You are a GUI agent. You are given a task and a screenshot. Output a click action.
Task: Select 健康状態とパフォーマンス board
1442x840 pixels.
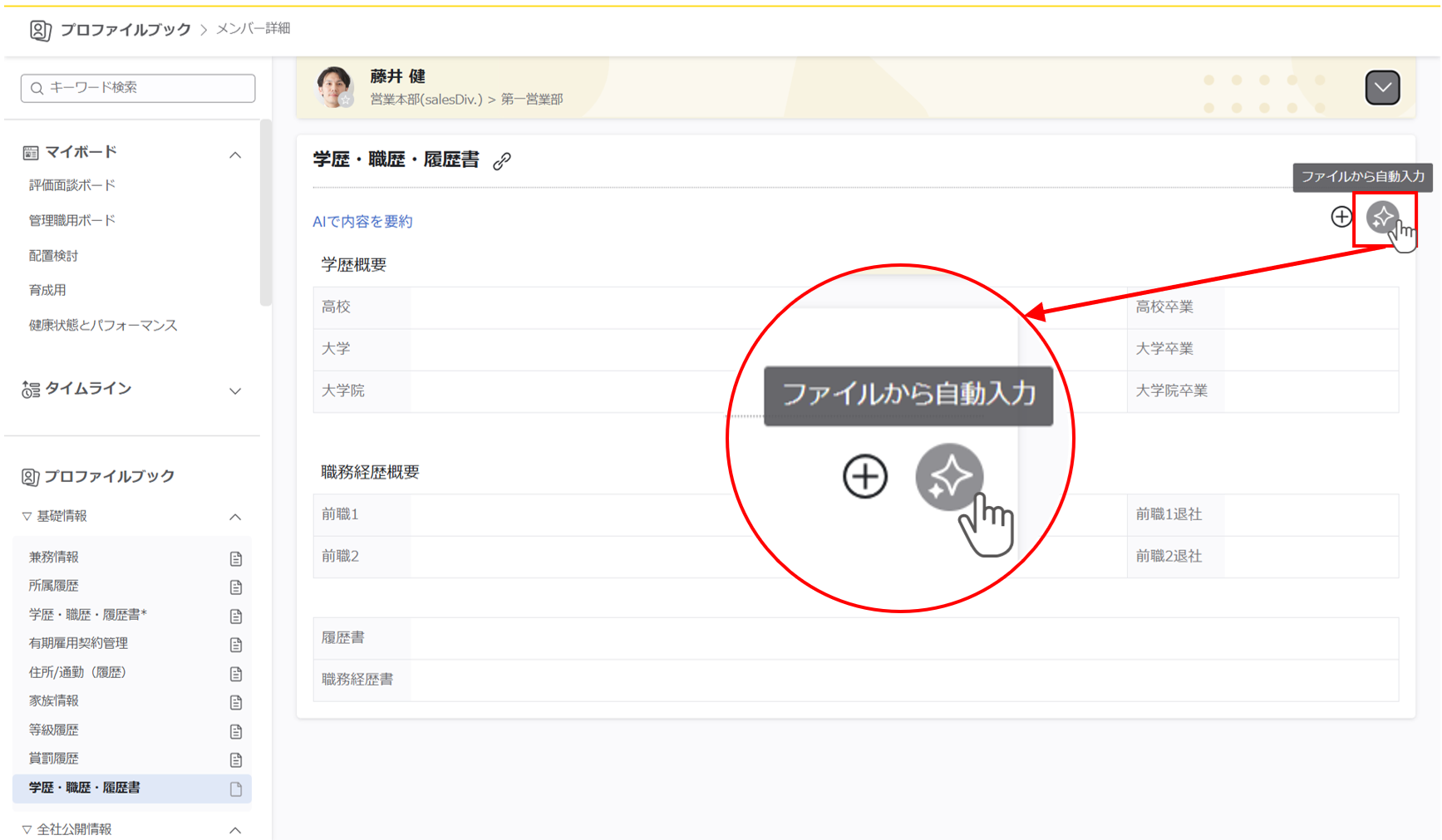103,325
